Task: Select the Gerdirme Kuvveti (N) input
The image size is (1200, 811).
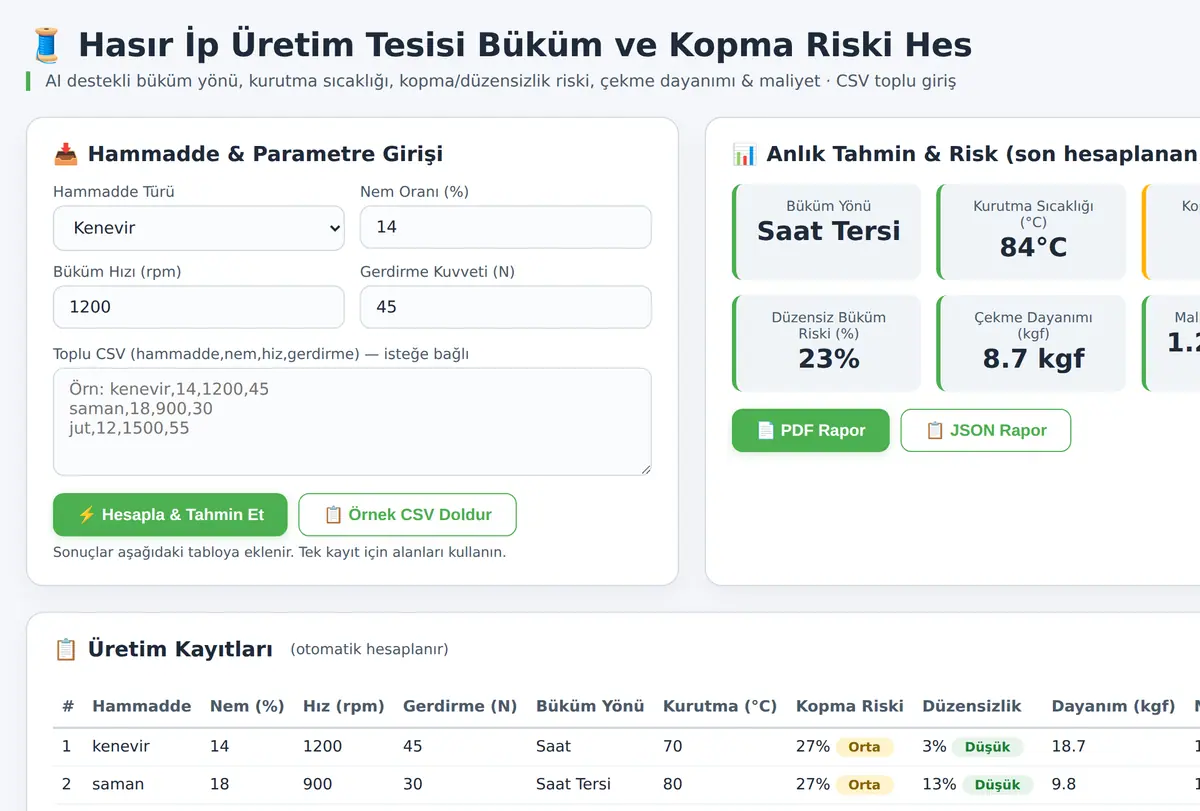Action: [506, 307]
